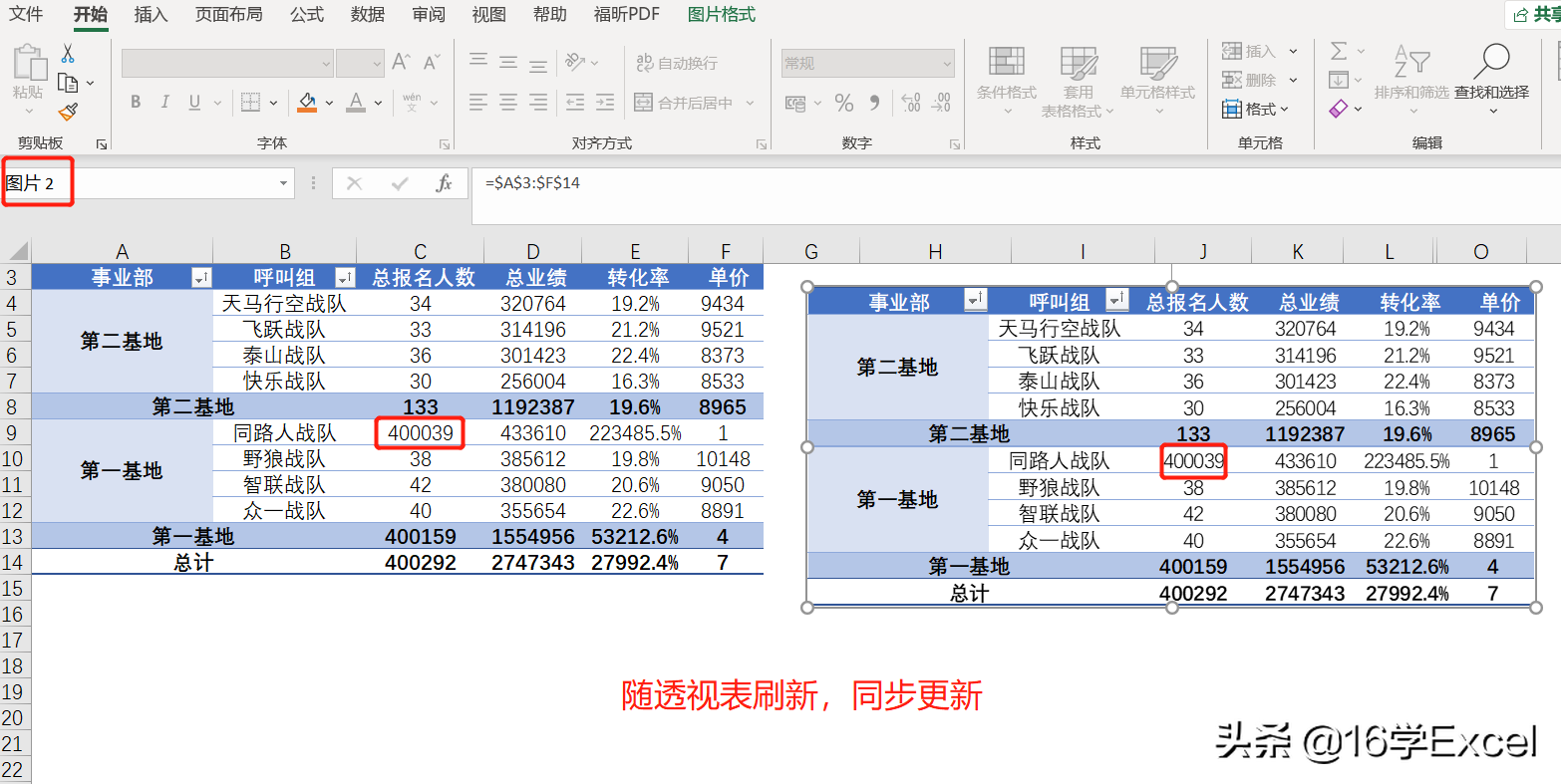1561x784 pixels.
Task: Apply orange fill color bucket
Action: pyautogui.click(x=307, y=103)
